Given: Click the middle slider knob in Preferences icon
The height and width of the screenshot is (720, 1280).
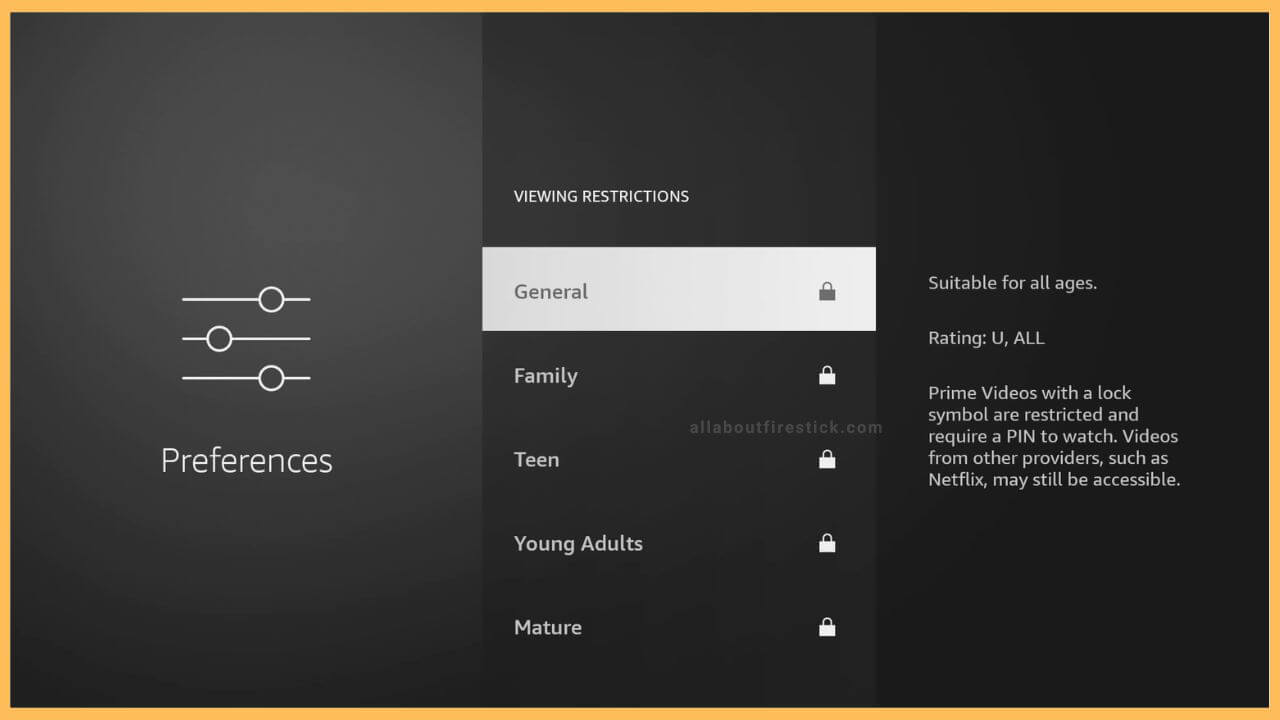Looking at the screenshot, I should tap(219, 339).
